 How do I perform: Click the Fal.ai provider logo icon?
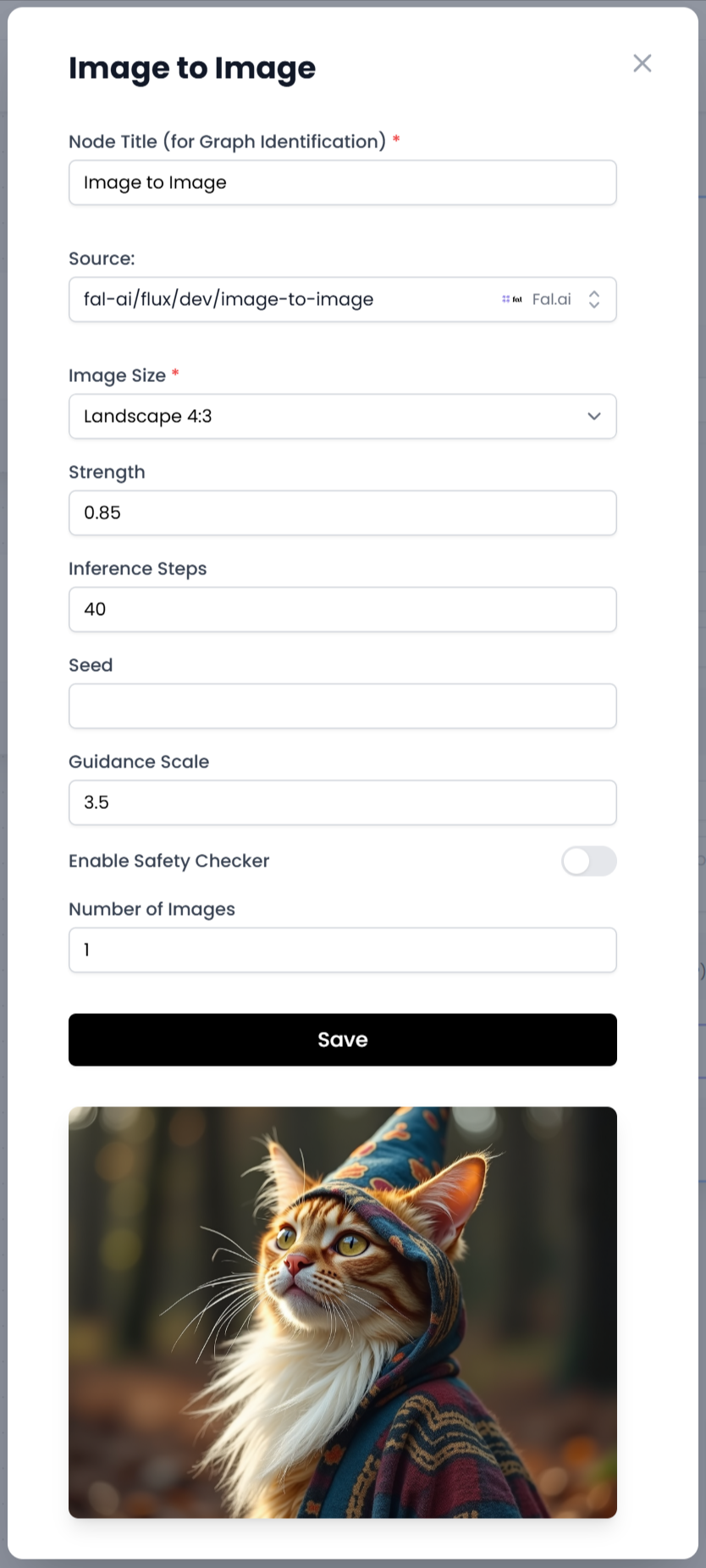pyautogui.click(x=511, y=299)
